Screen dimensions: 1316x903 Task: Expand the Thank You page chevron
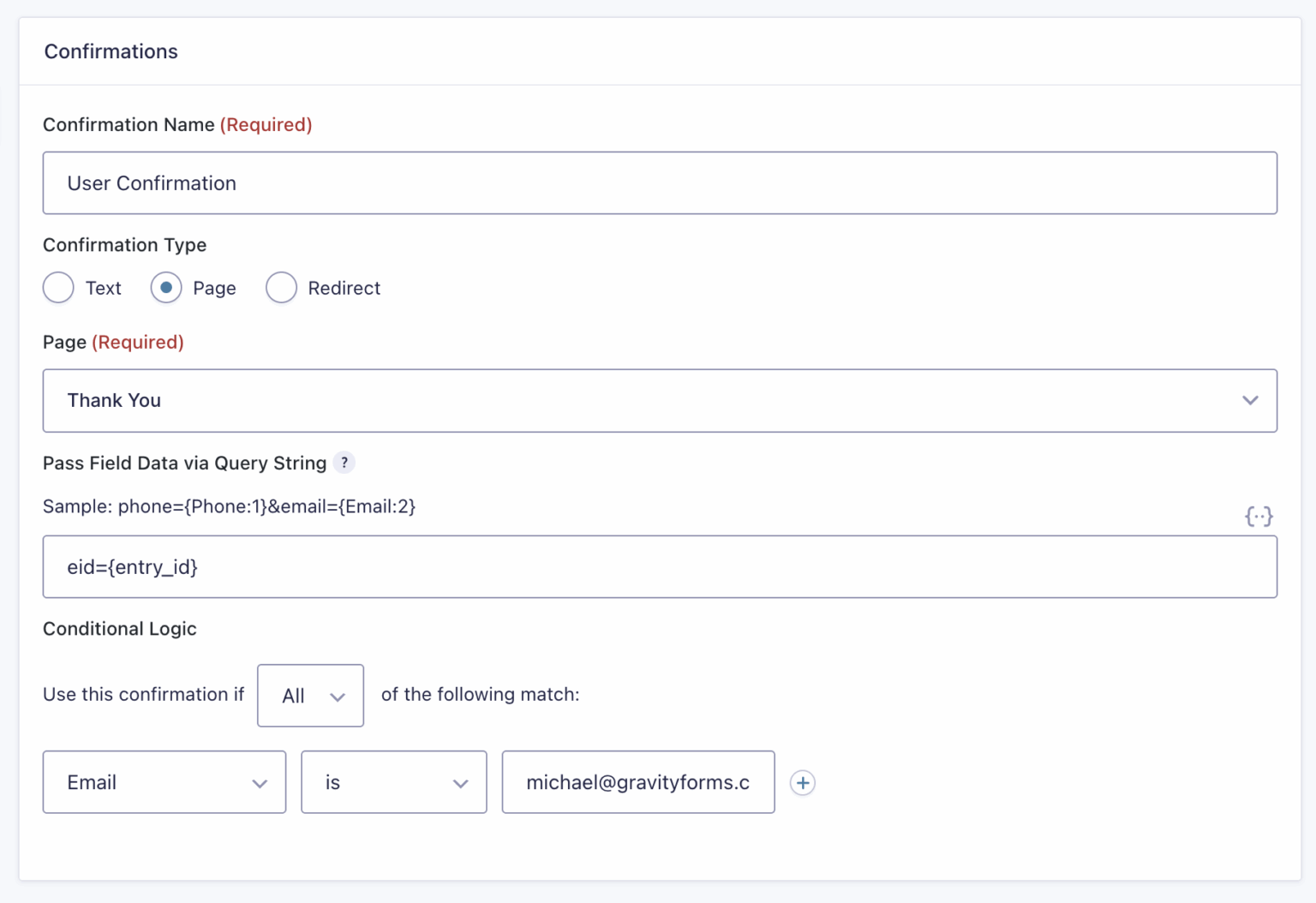(1250, 400)
